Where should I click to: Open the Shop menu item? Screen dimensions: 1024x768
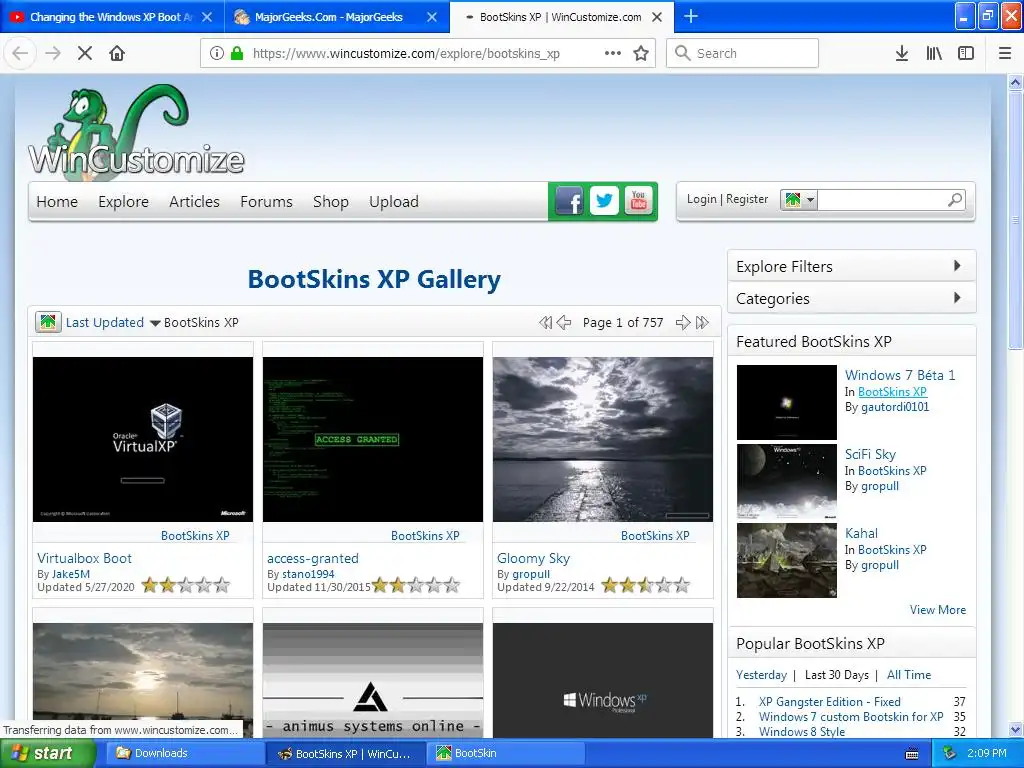point(330,202)
